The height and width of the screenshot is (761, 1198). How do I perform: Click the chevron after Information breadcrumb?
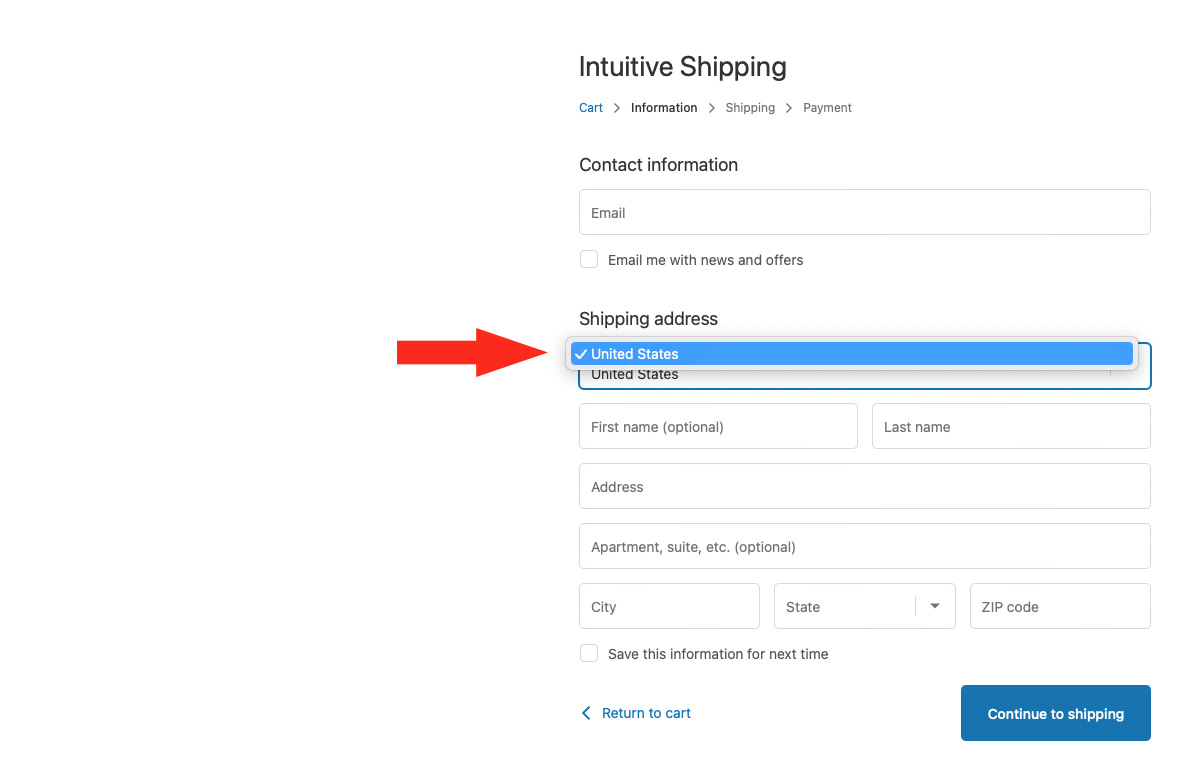[x=712, y=108]
